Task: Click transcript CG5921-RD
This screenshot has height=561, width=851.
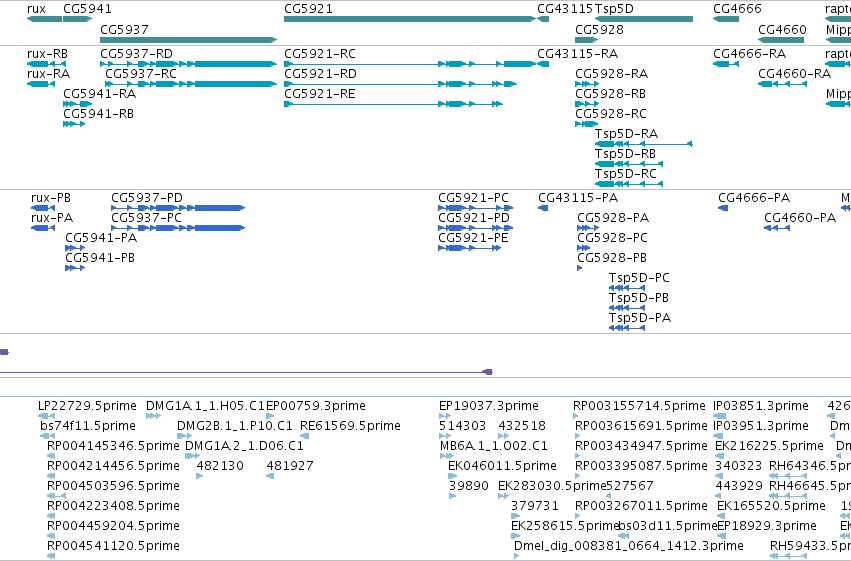Action: point(320,74)
